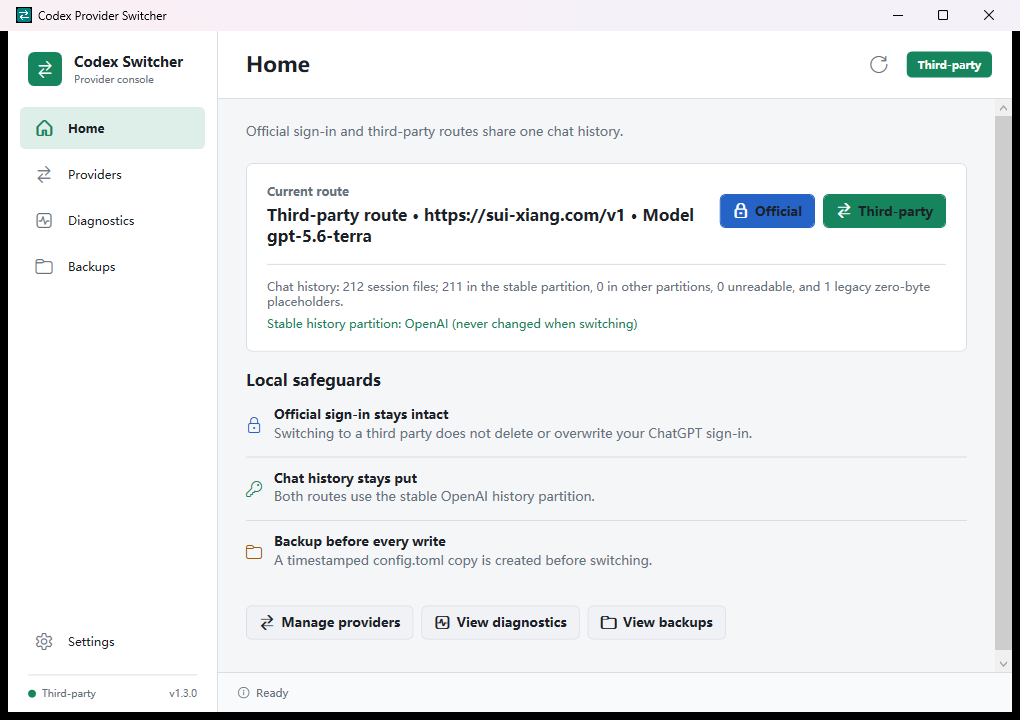
Task: Click the info icon next to Ready
Action: click(x=244, y=693)
